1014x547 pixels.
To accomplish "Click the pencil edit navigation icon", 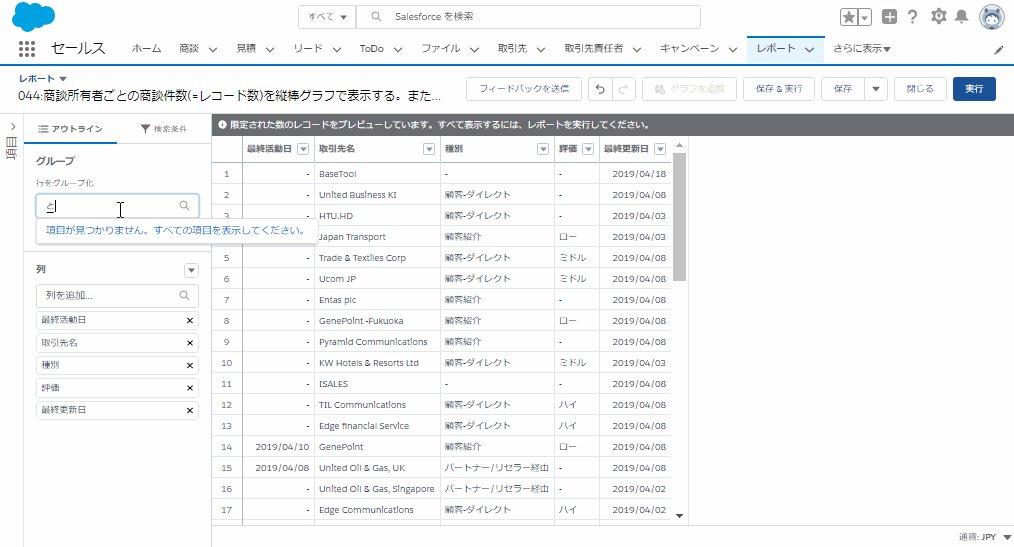I will pos(999,50).
